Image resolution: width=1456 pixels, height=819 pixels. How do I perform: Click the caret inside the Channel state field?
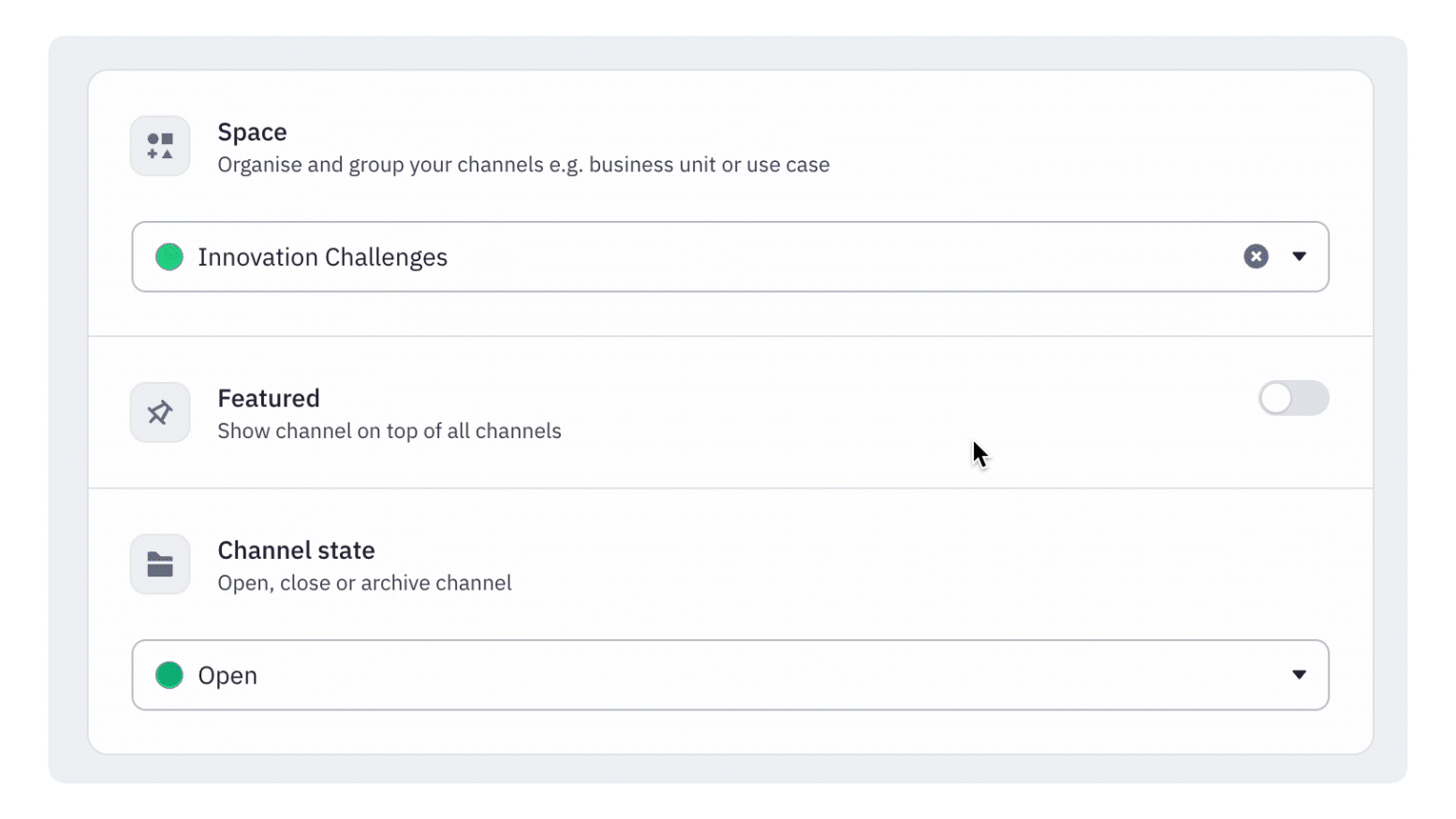point(1300,674)
